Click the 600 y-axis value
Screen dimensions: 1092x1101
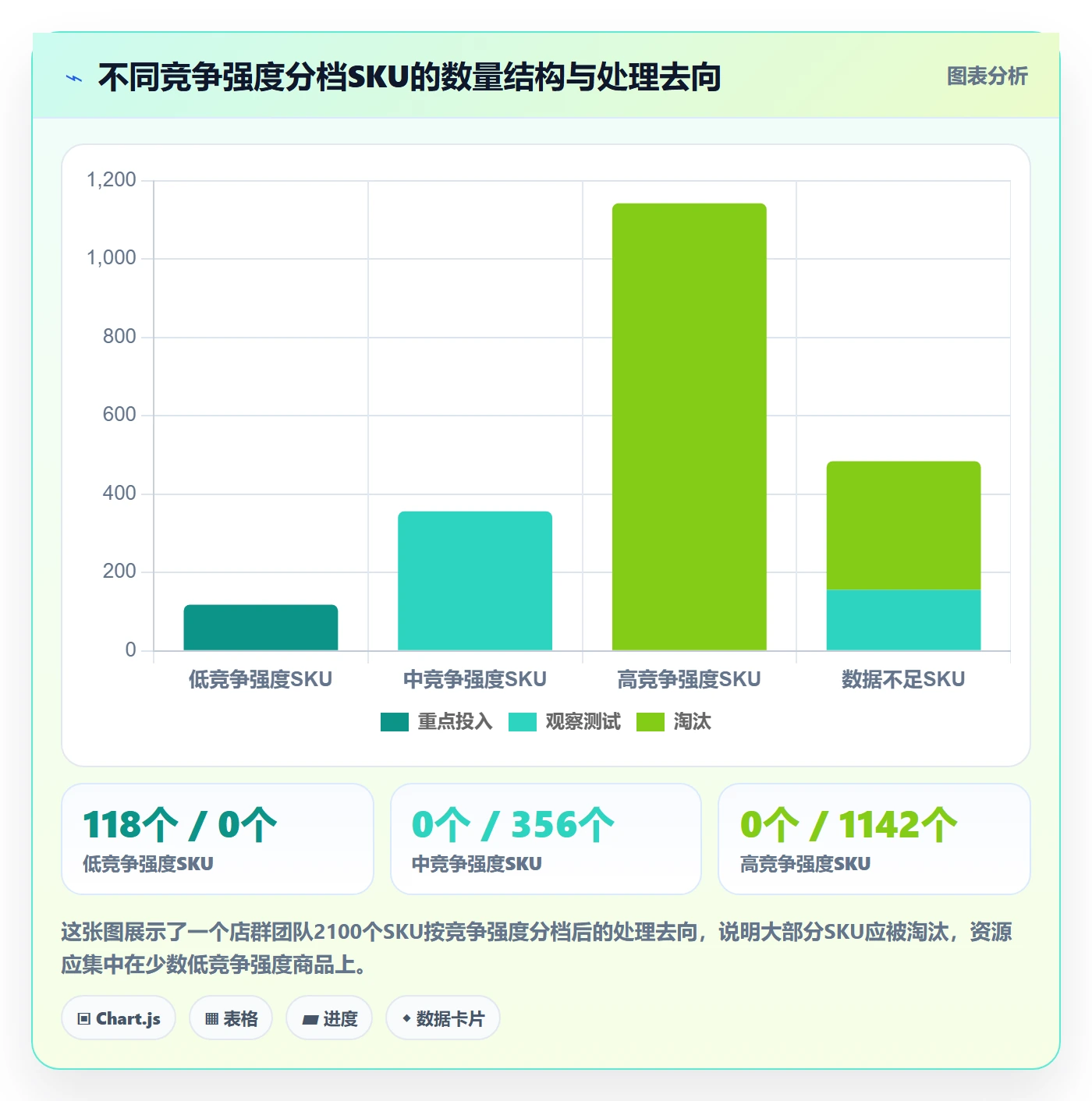click(x=119, y=415)
